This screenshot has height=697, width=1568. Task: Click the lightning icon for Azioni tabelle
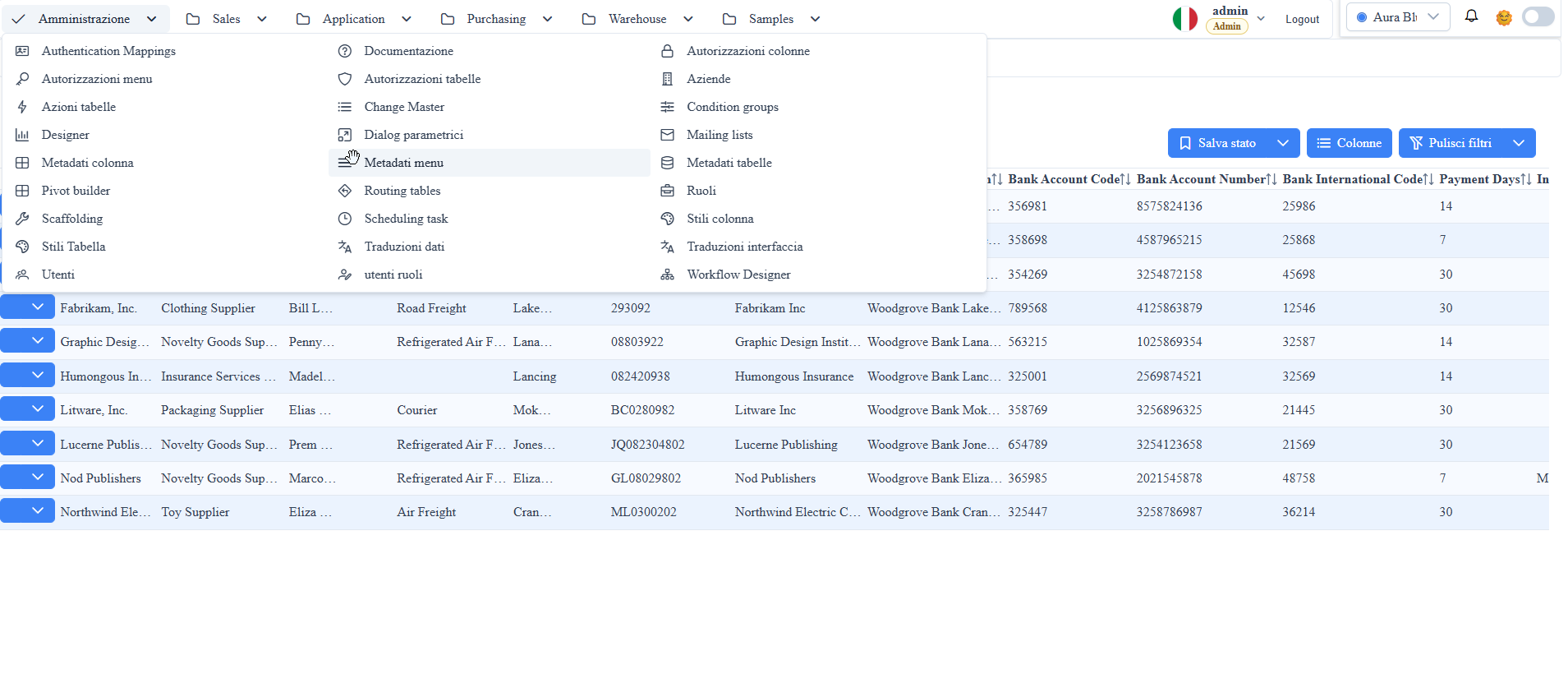pyautogui.click(x=22, y=107)
